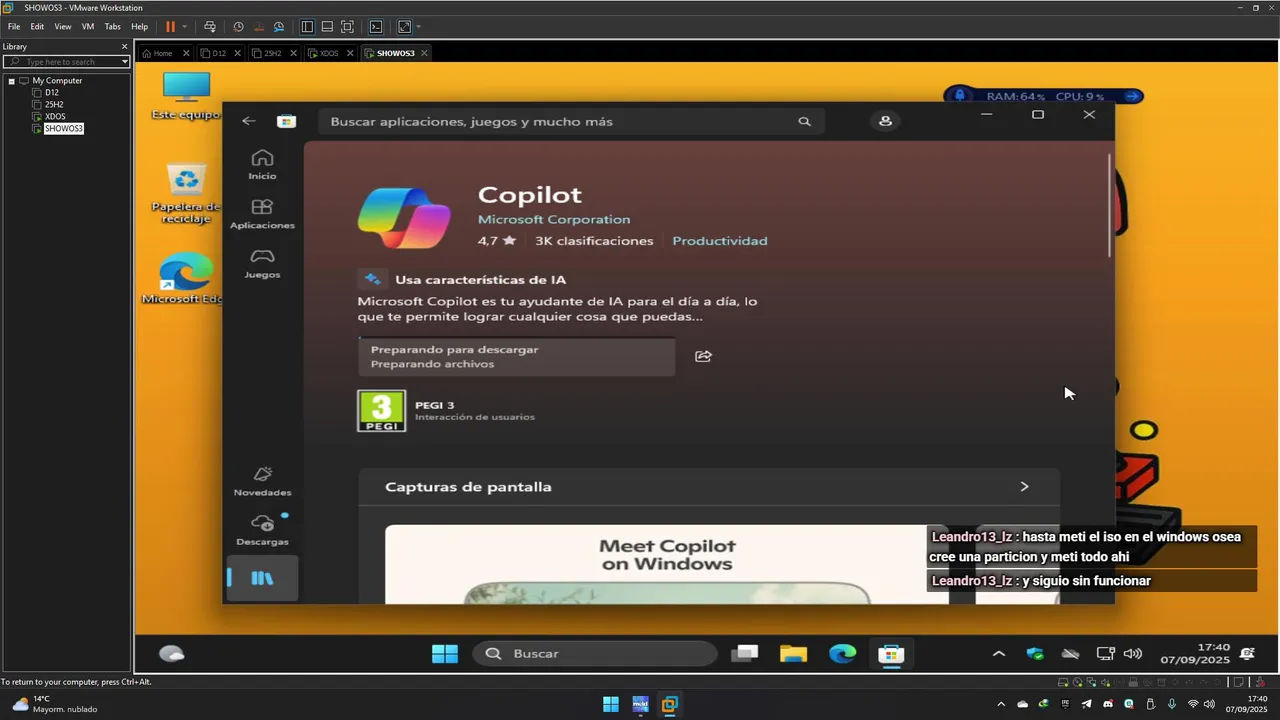Screen dimensions: 1280x720
Task: Select XDOS in library tree
Action: coord(55,117)
